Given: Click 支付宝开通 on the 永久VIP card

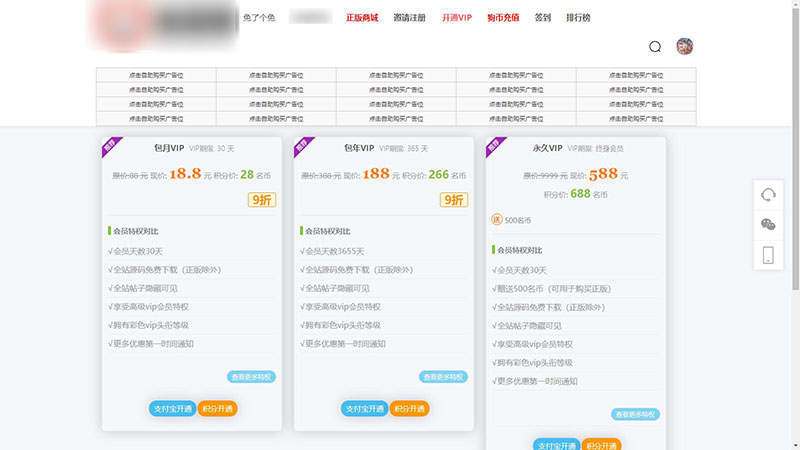Looking at the screenshot, I should [x=557, y=444].
